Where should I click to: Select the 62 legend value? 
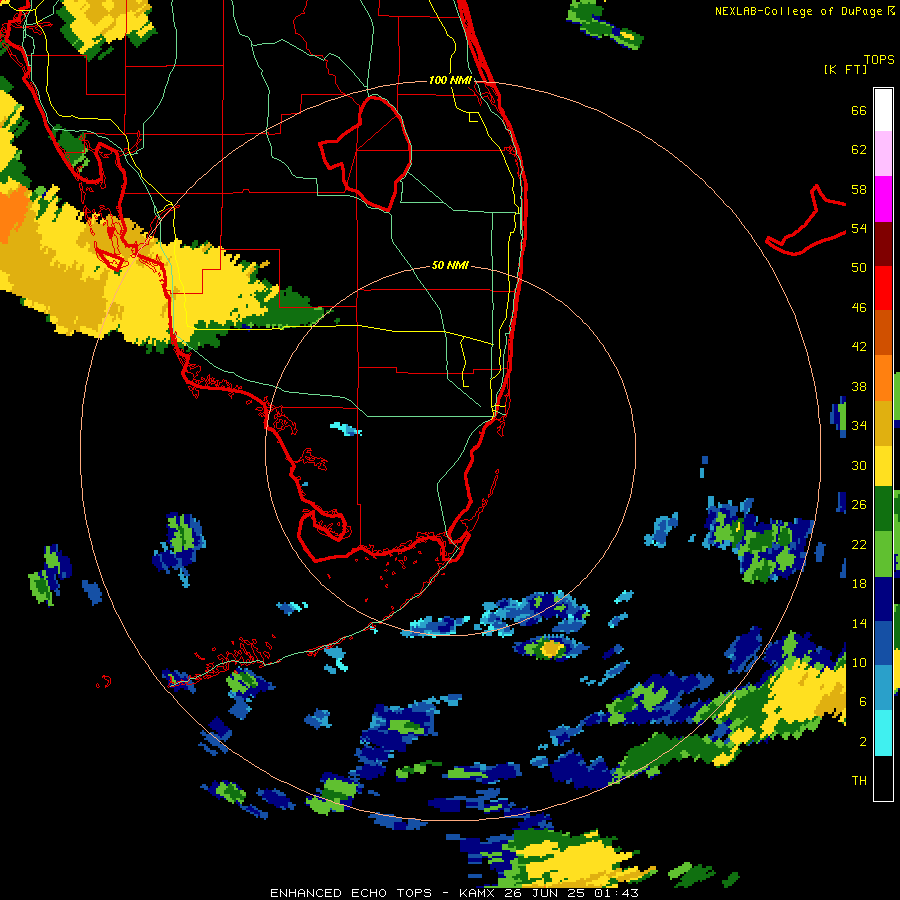(x=859, y=150)
